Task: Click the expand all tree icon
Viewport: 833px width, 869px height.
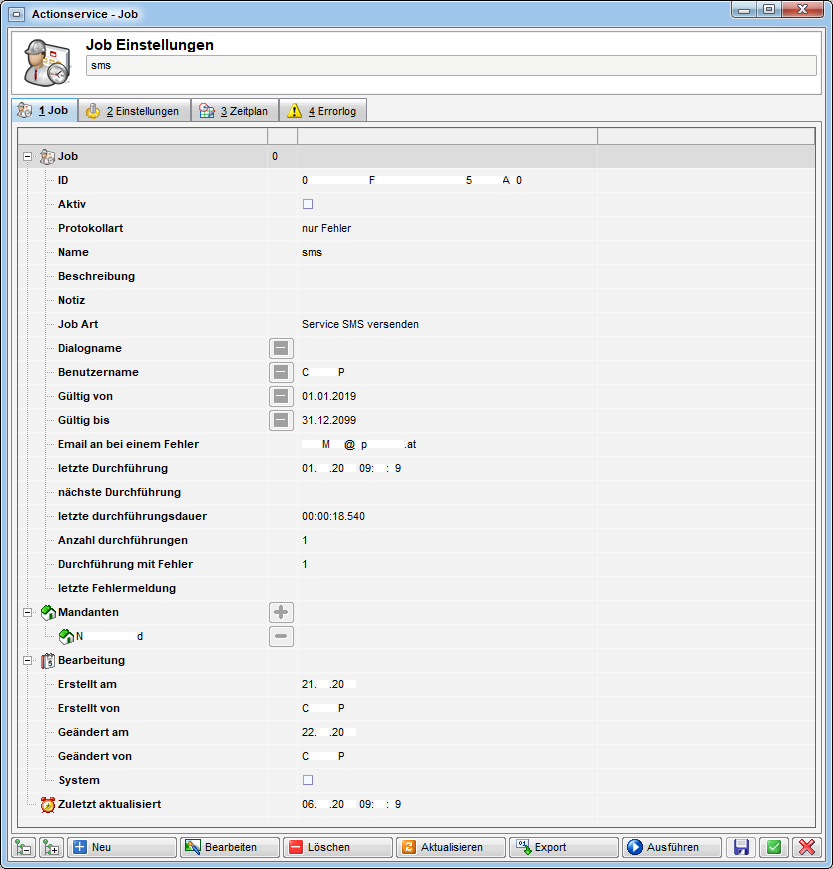Action: (x=50, y=847)
